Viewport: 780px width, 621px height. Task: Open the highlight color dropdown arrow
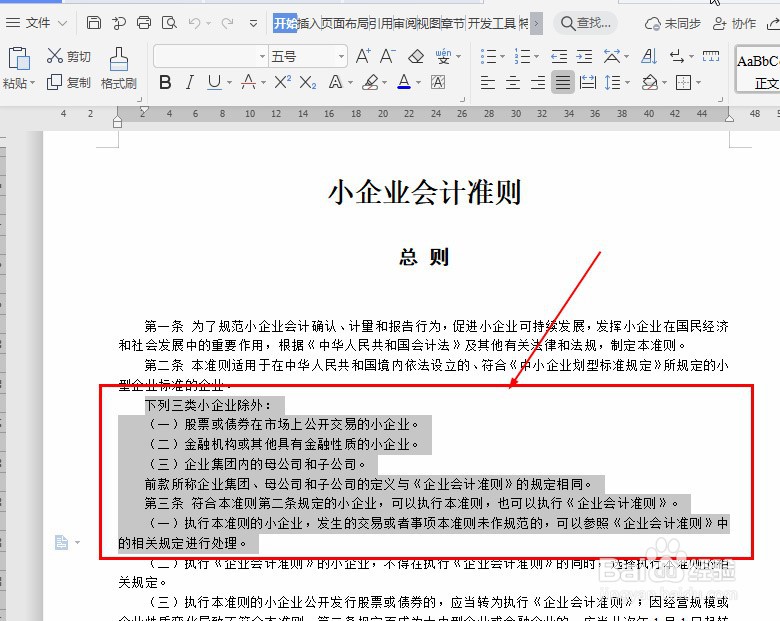tap(385, 82)
